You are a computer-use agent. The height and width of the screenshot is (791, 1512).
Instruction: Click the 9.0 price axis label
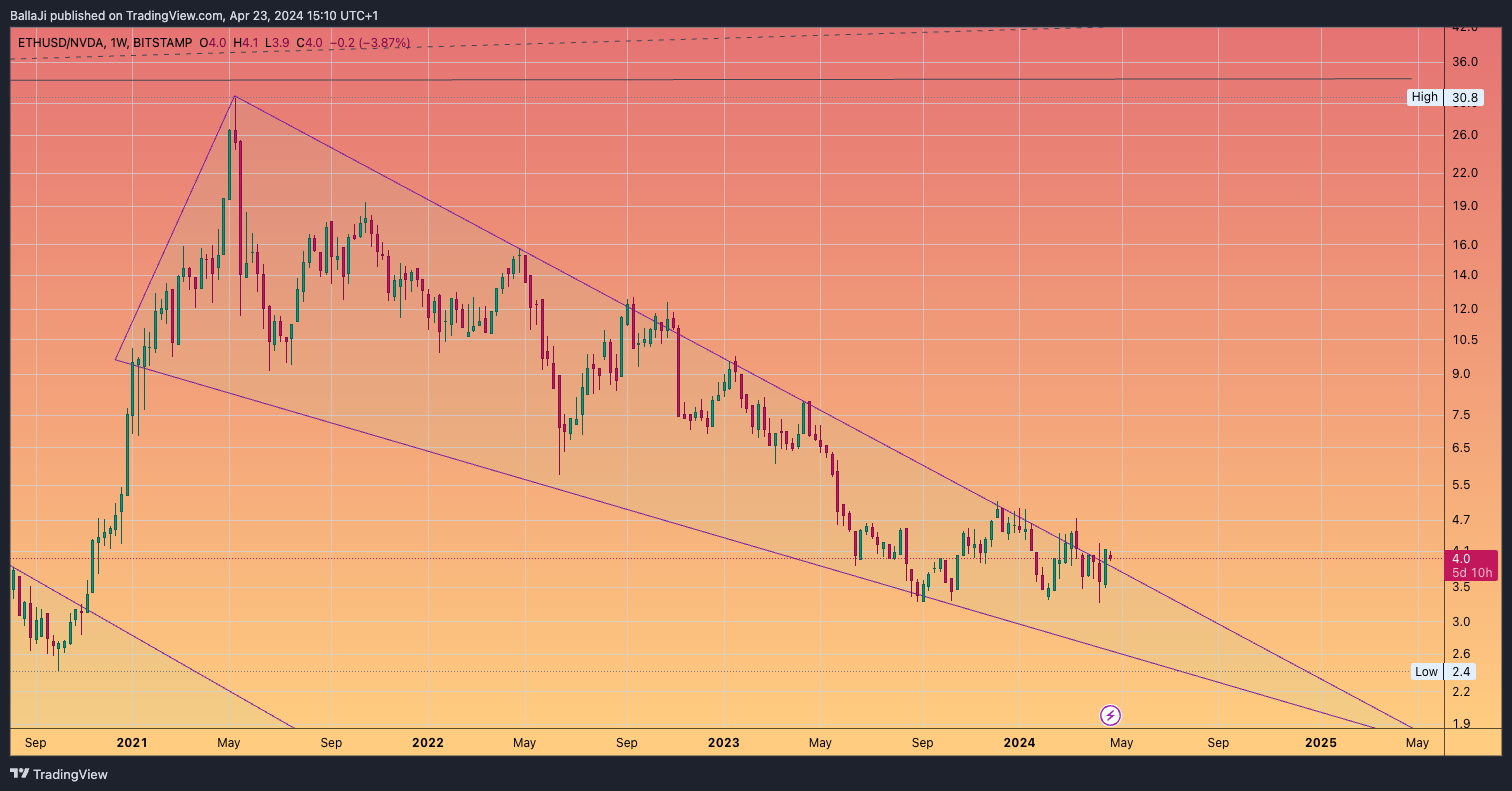(1461, 375)
